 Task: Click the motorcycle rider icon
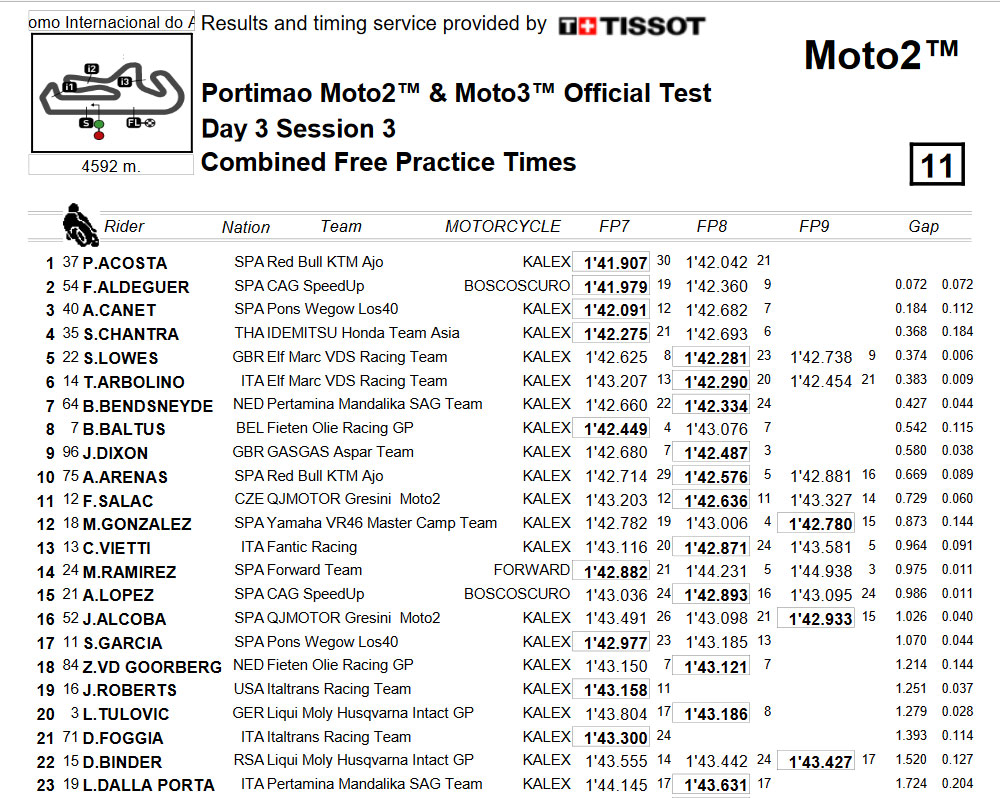80,225
